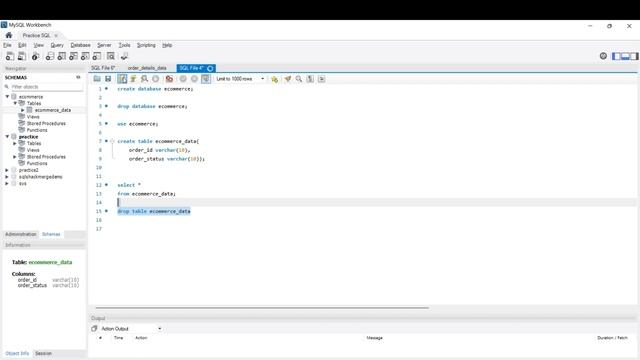The height and width of the screenshot is (360, 640).
Task: Collapse Tables under ecommerce schema
Action: [15, 103]
